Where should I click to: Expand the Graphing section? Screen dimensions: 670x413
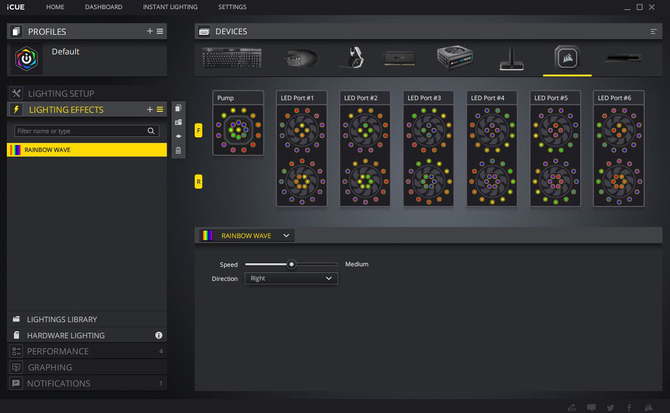pyautogui.click(x=87, y=367)
